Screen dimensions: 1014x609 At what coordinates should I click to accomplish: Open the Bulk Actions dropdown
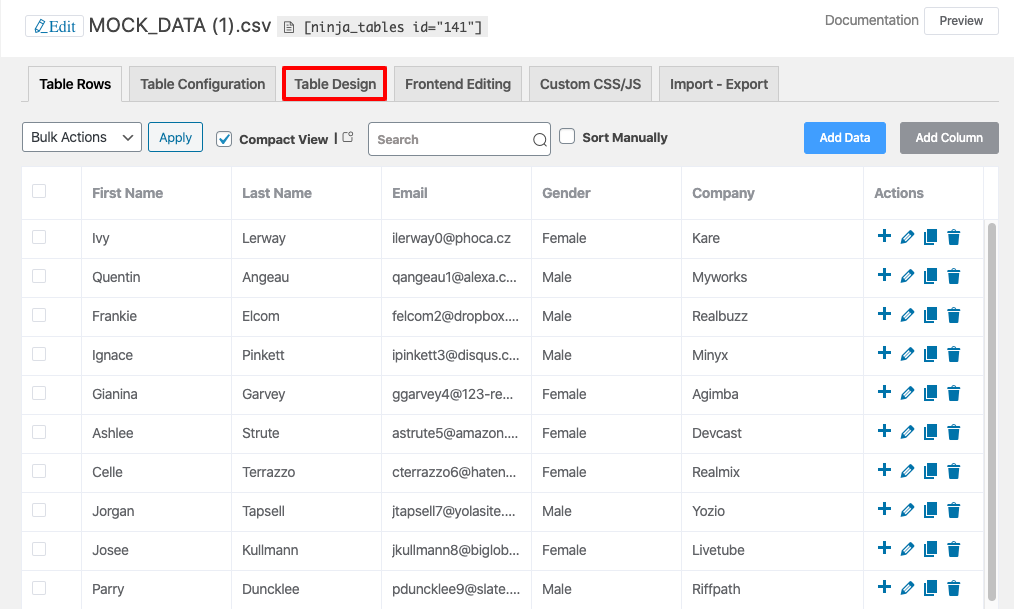point(82,138)
